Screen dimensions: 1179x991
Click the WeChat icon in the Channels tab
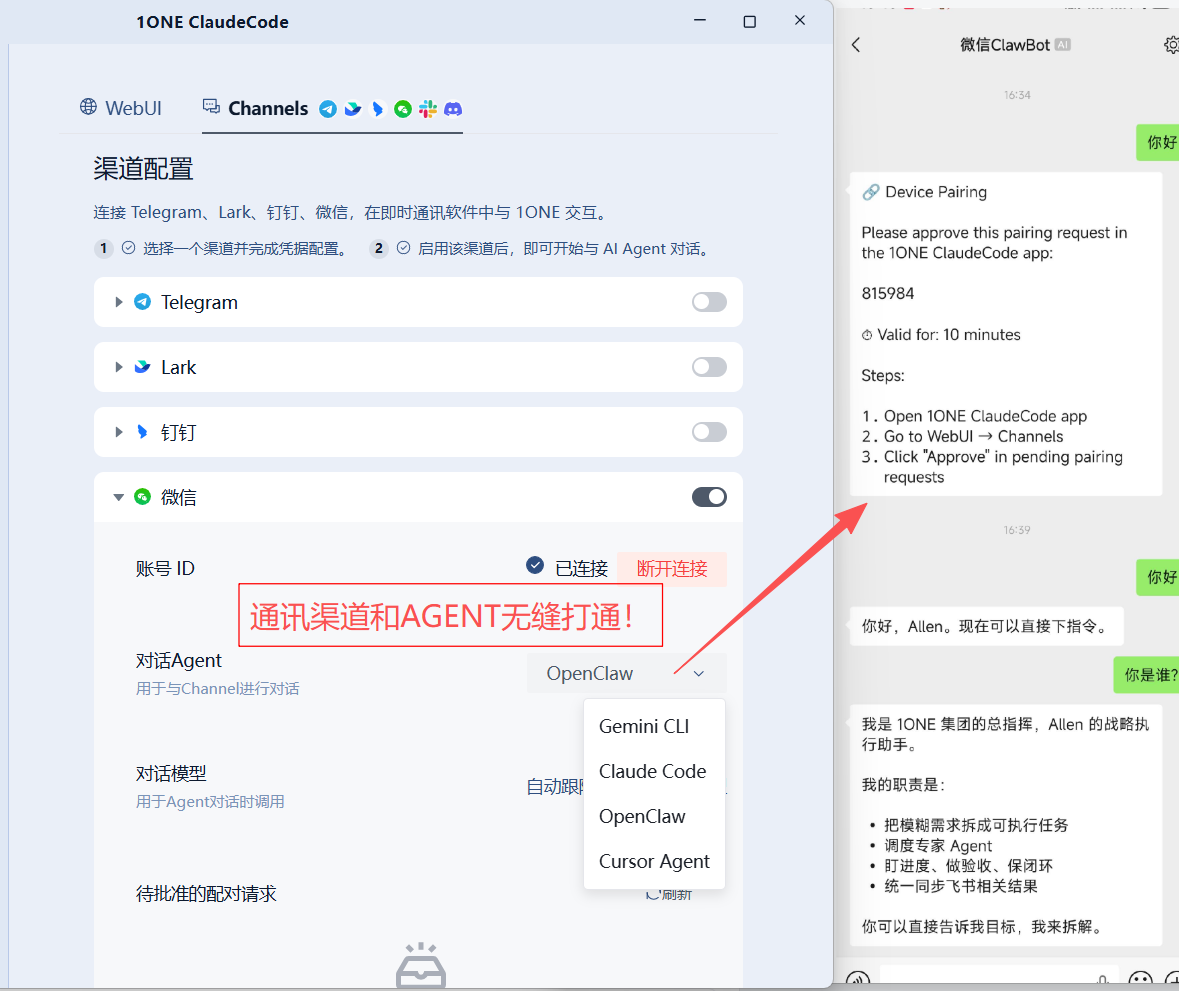pyautogui.click(x=403, y=109)
